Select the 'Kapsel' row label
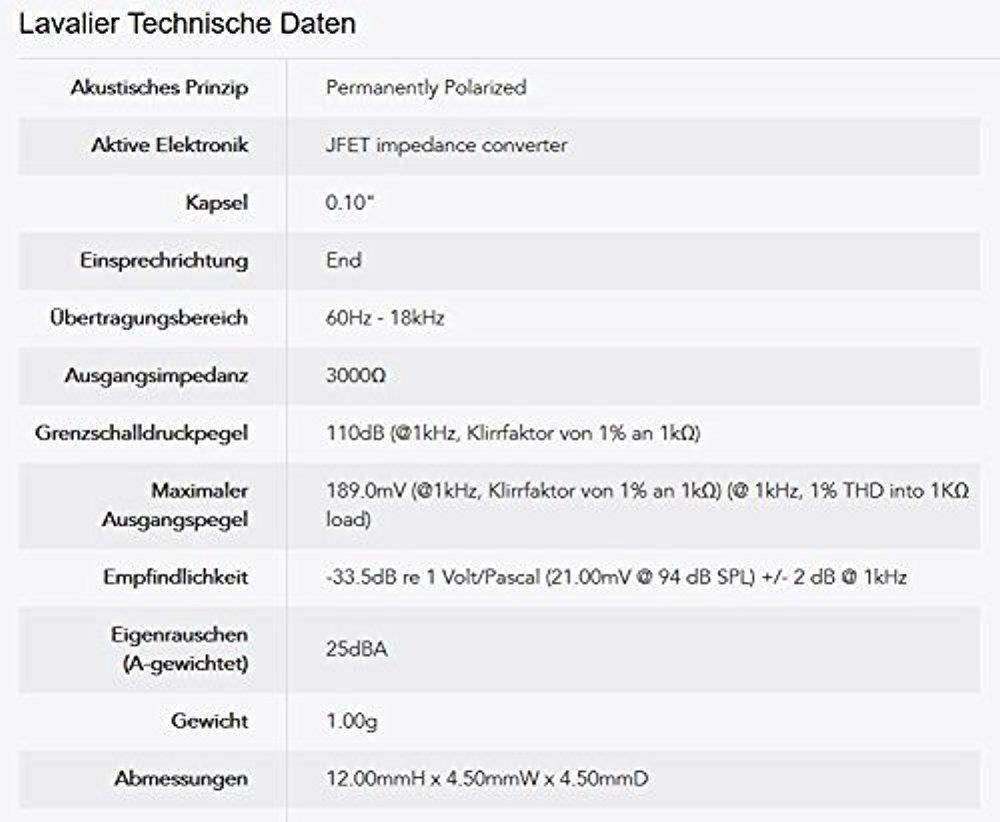The image size is (1000, 822). 216,203
